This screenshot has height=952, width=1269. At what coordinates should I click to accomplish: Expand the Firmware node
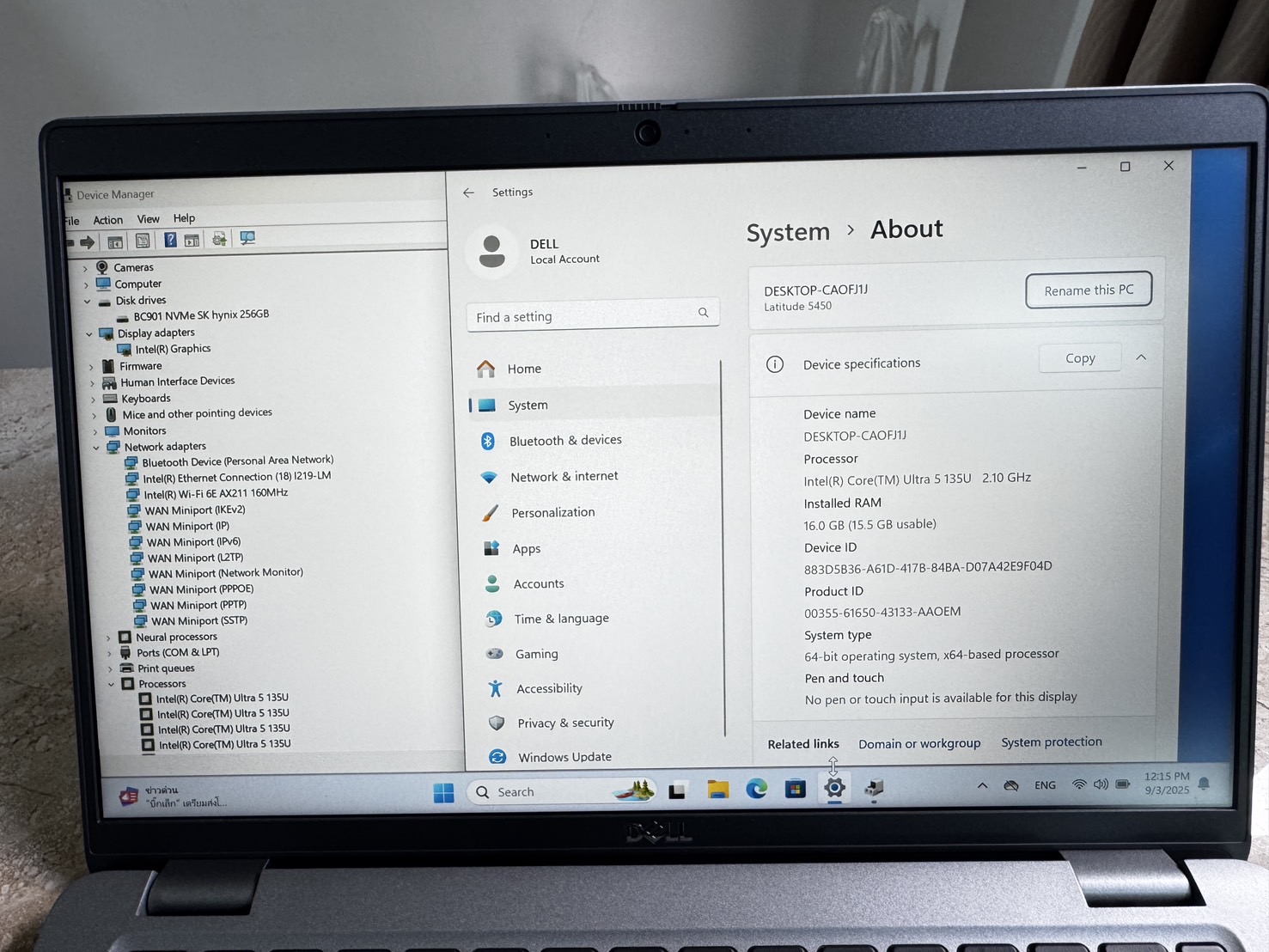click(x=91, y=367)
